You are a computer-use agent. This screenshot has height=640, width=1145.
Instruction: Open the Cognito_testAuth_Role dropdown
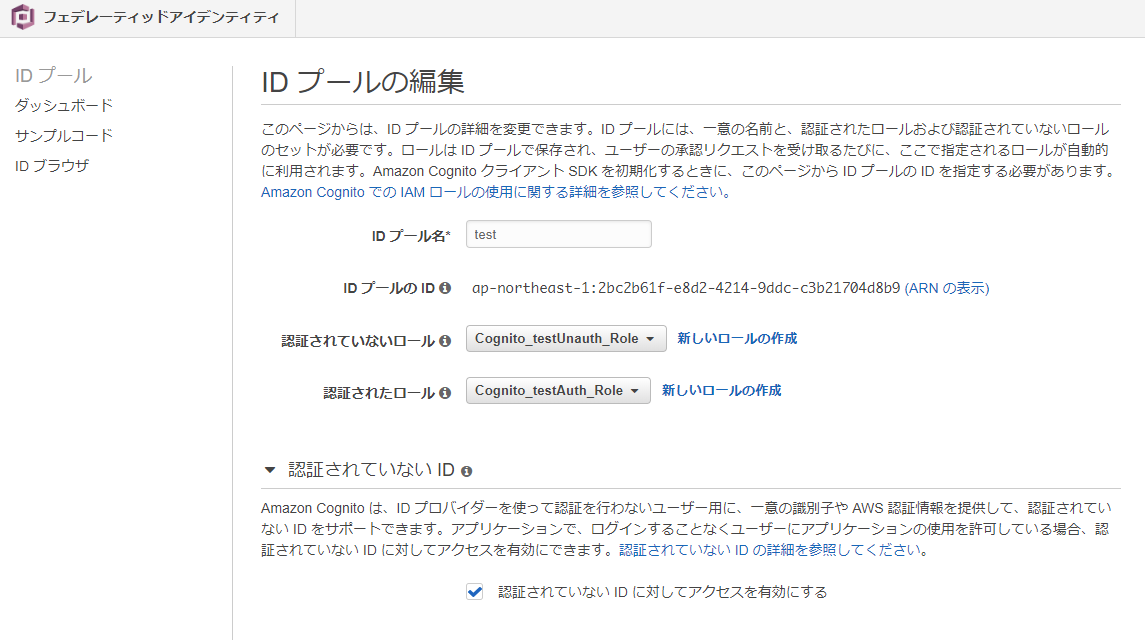click(558, 390)
